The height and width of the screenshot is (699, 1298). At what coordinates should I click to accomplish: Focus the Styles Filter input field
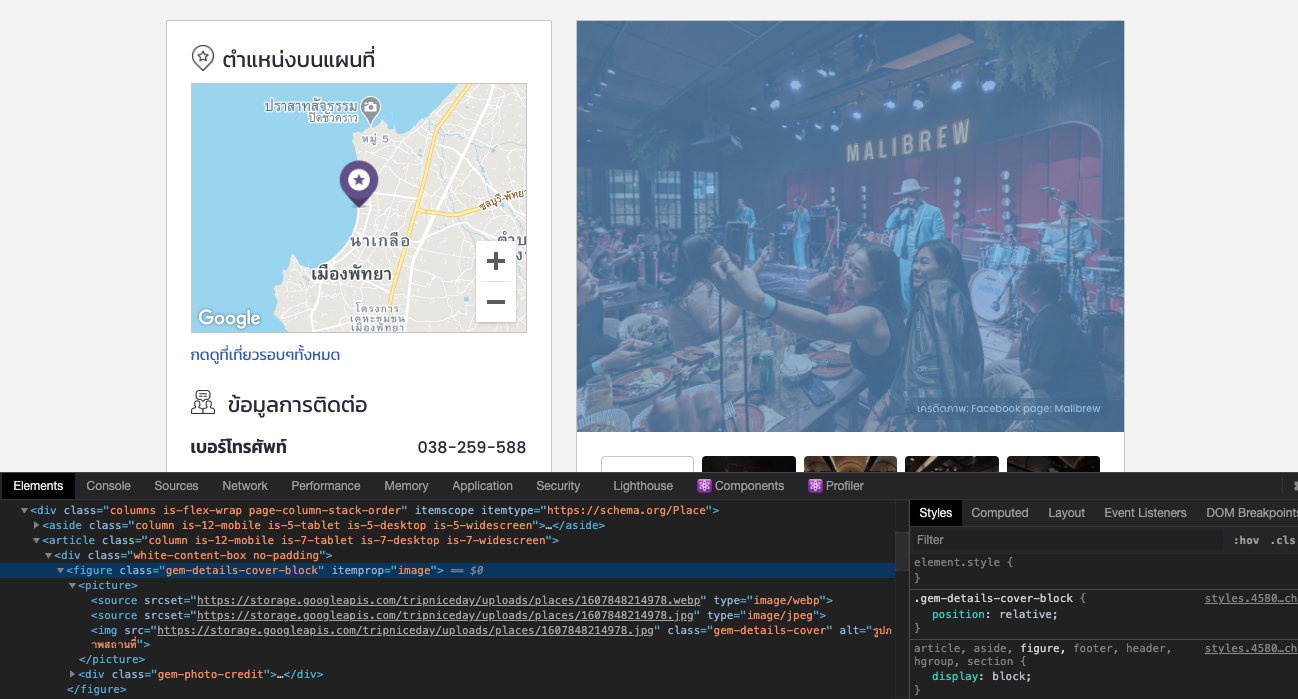click(1067, 540)
